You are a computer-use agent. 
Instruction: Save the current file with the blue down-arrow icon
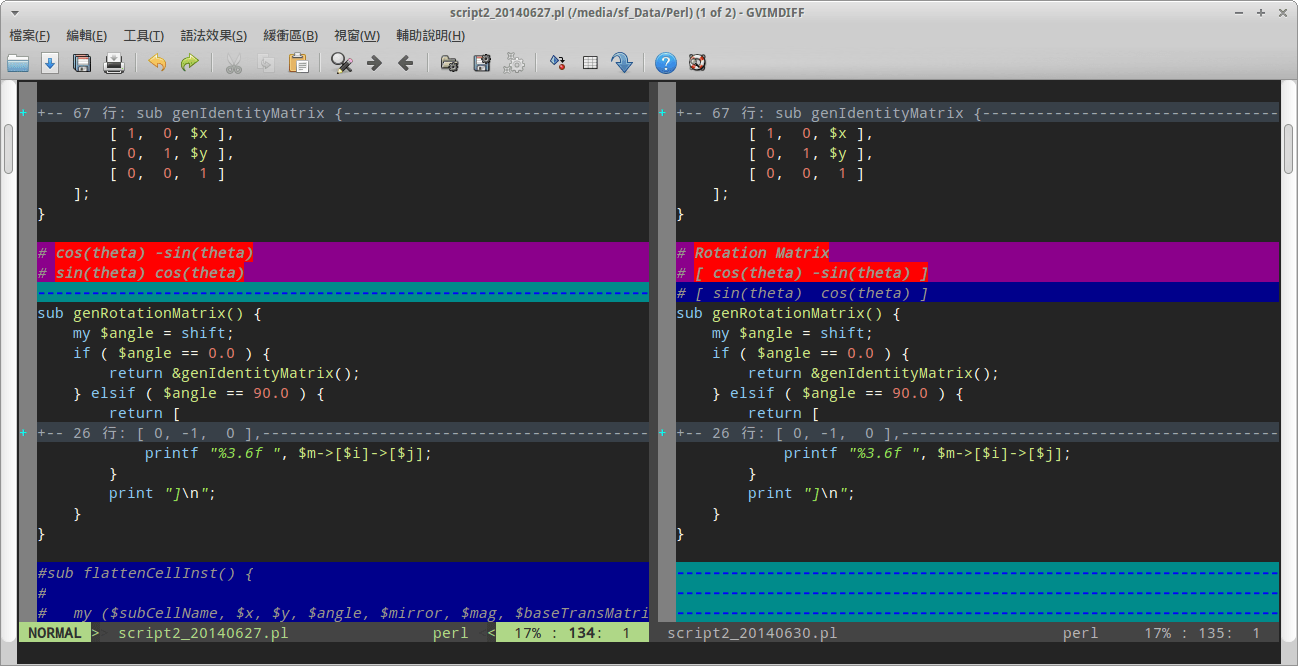tap(50, 63)
